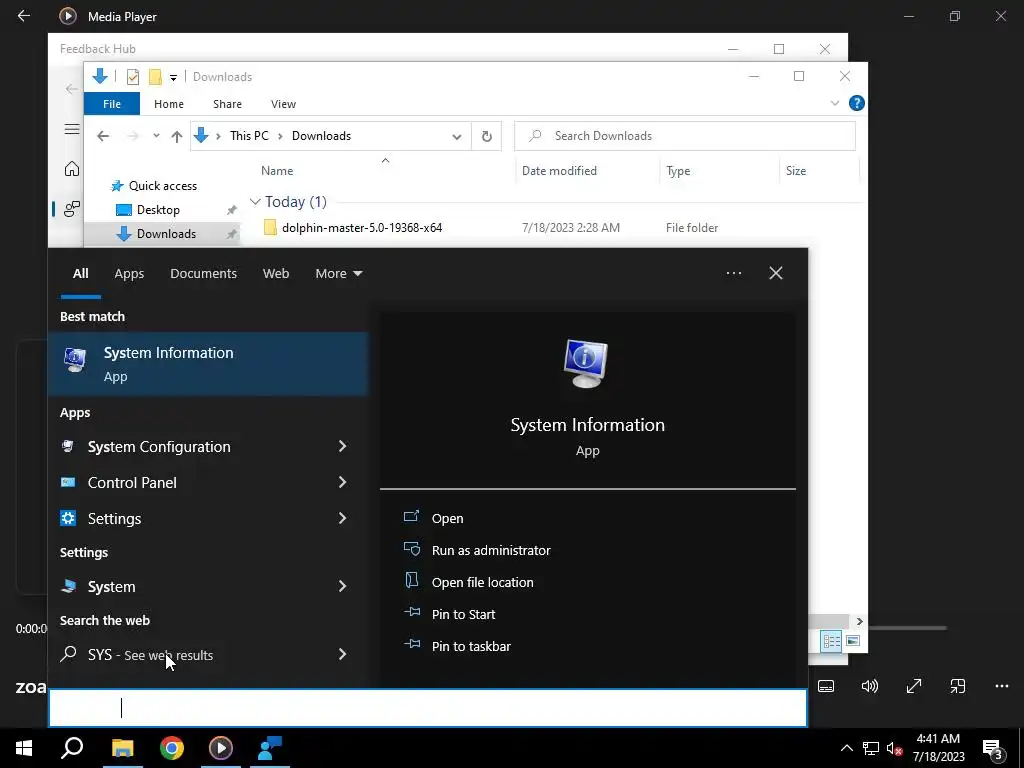Expand System settings result chevron
Viewport: 1024px width, 768px height.
[342, 586]
